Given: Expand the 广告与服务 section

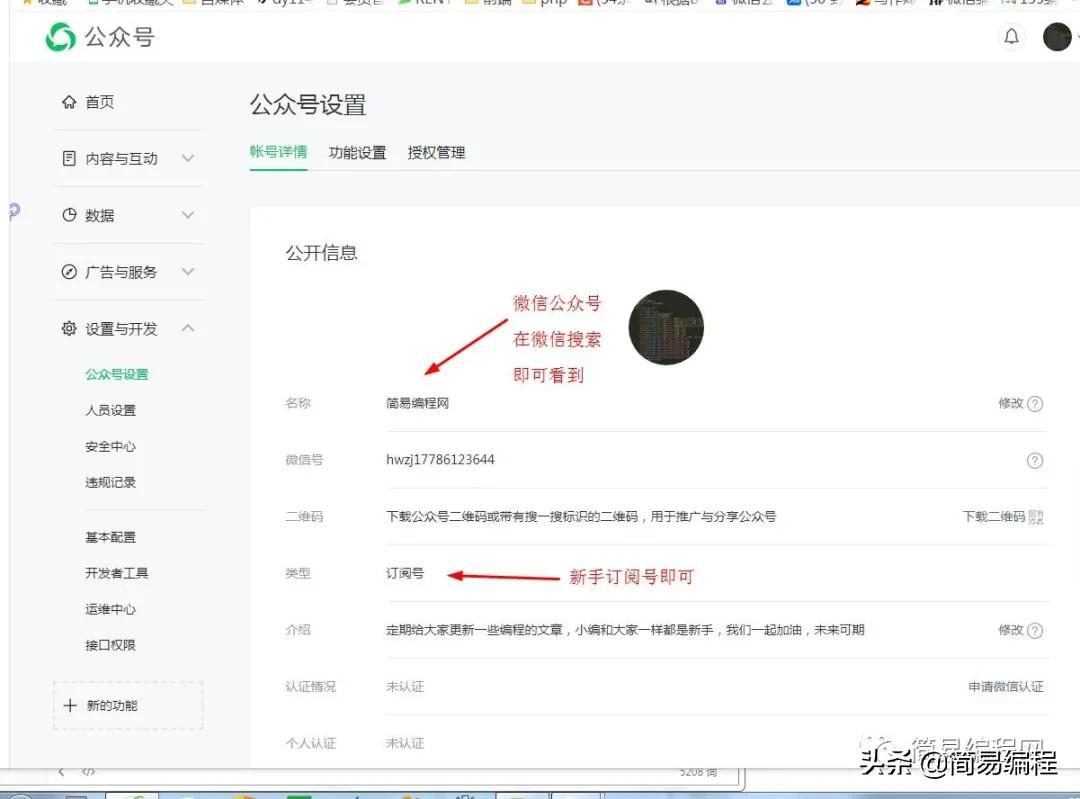Looking at the screenshot, I should coord(190,271).
